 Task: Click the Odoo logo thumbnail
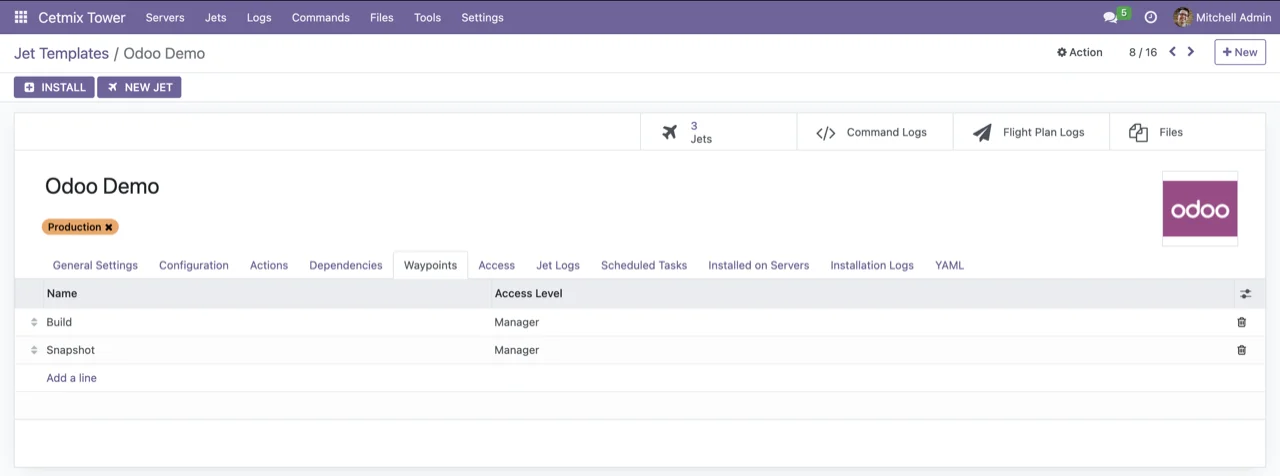coord(1199,209)
